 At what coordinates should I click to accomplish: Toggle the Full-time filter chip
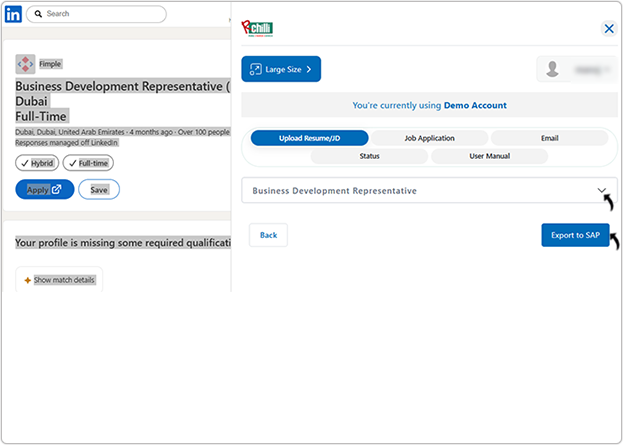point(88,163)
